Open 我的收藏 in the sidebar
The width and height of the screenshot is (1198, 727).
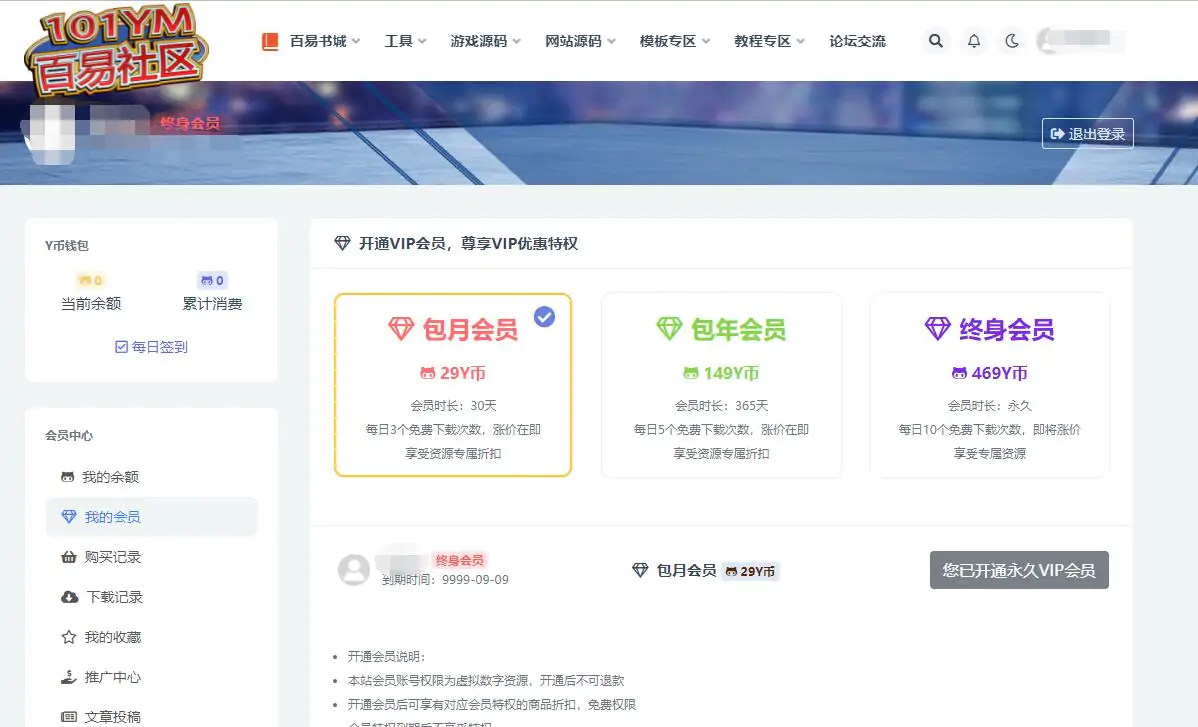(x=151, y=637)
